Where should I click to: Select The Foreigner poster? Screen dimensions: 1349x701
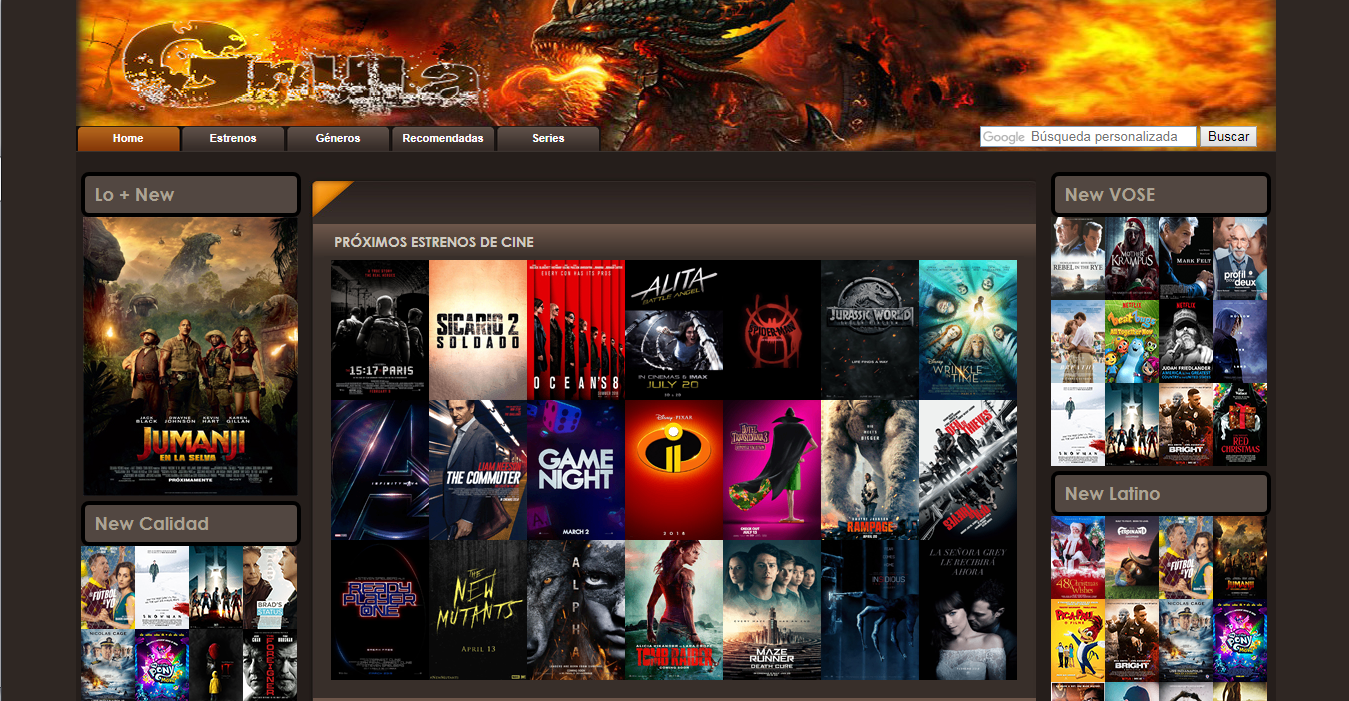coord(270,665)
